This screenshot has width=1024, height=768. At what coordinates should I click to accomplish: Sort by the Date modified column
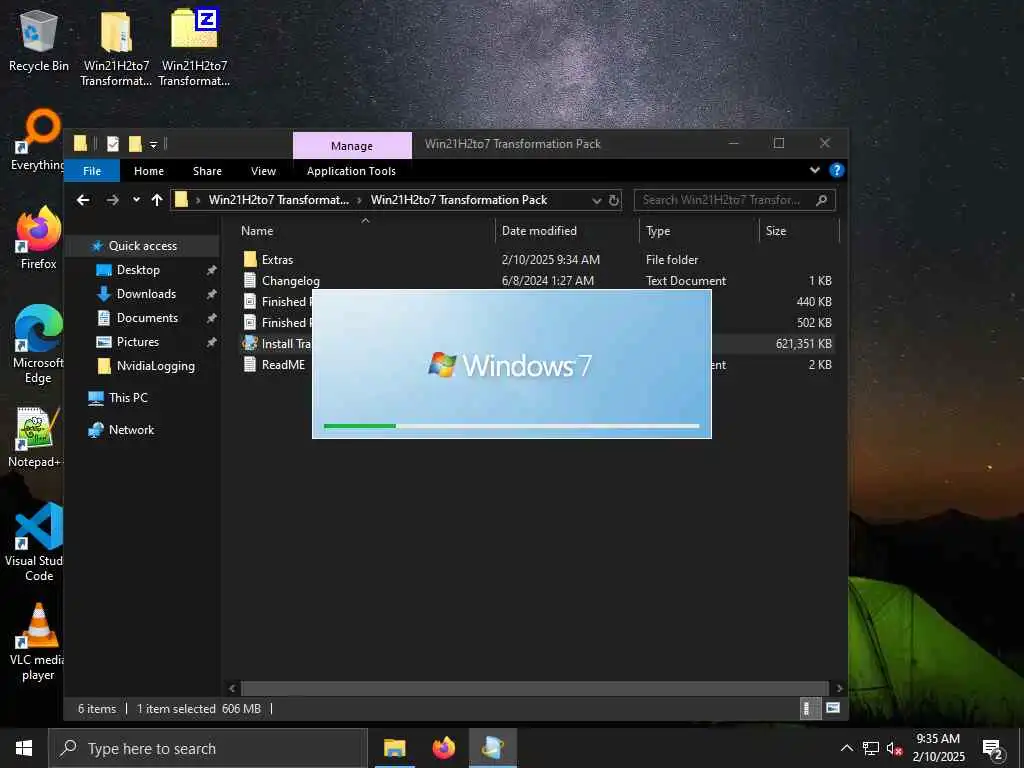click(x=567, y=231)
